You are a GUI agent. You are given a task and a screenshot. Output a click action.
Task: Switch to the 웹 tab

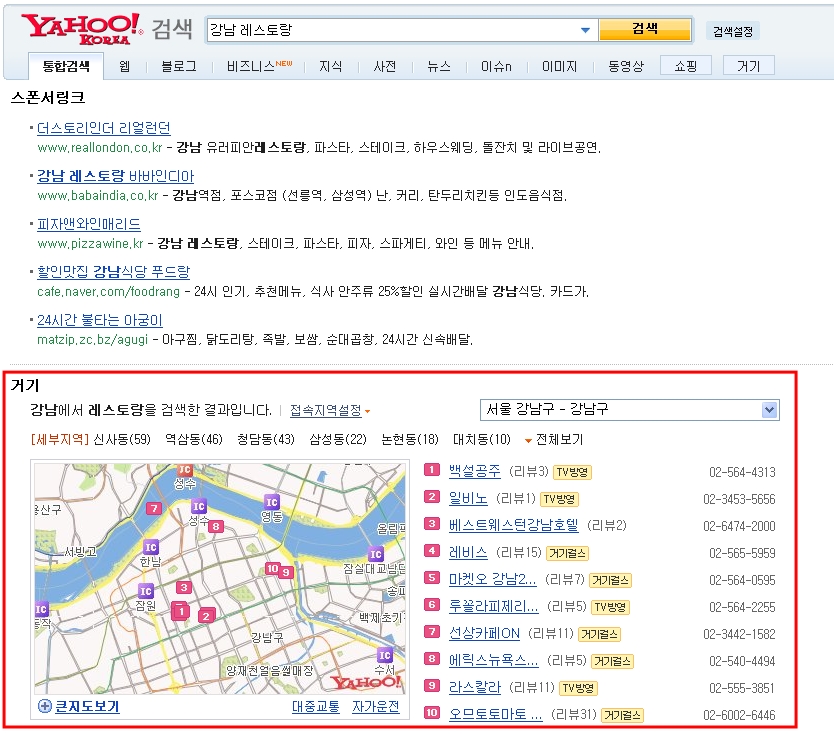coord(124,66)
